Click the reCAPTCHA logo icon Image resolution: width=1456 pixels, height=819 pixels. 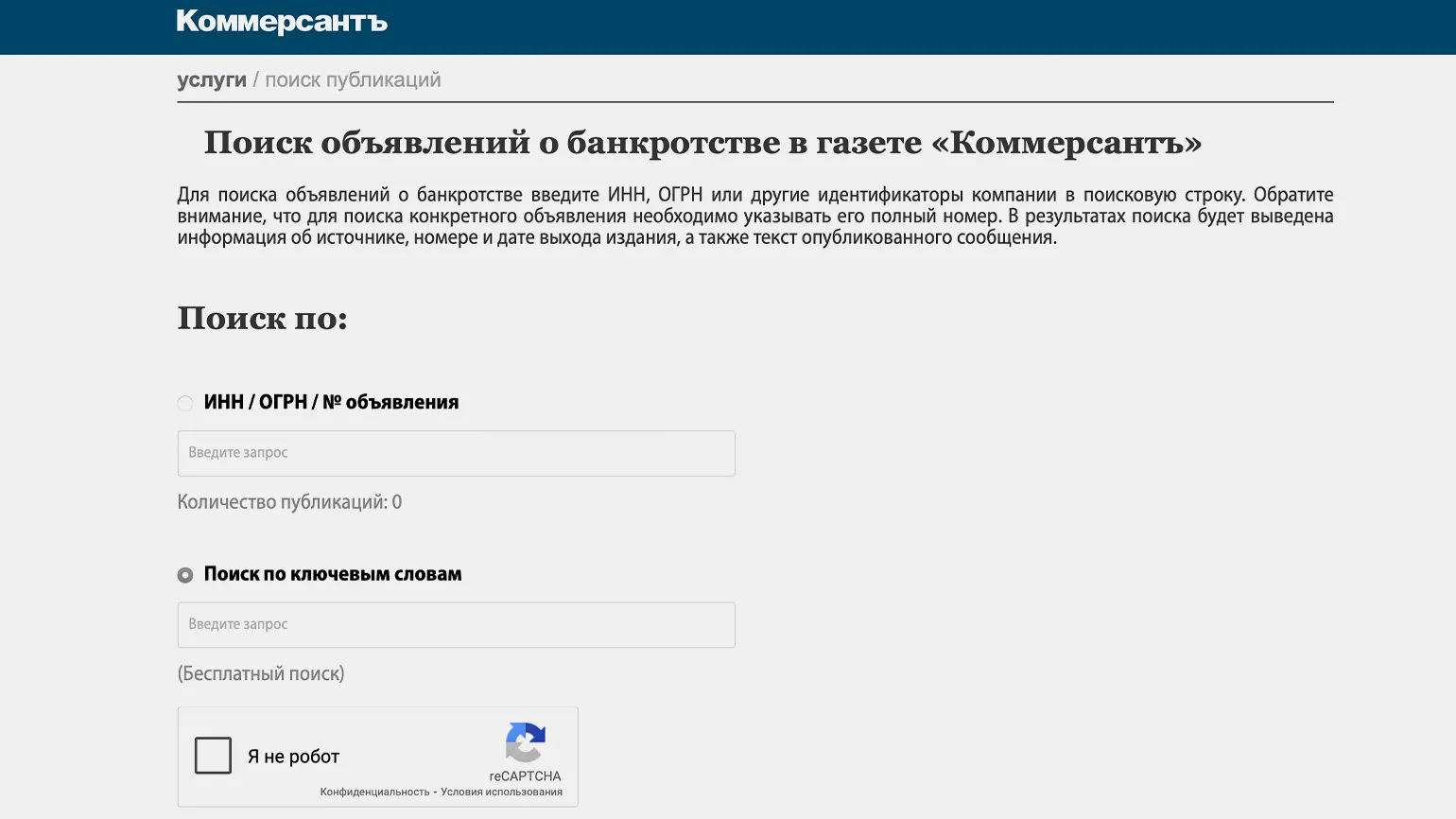pyautogui.click(x=525, y=742)
